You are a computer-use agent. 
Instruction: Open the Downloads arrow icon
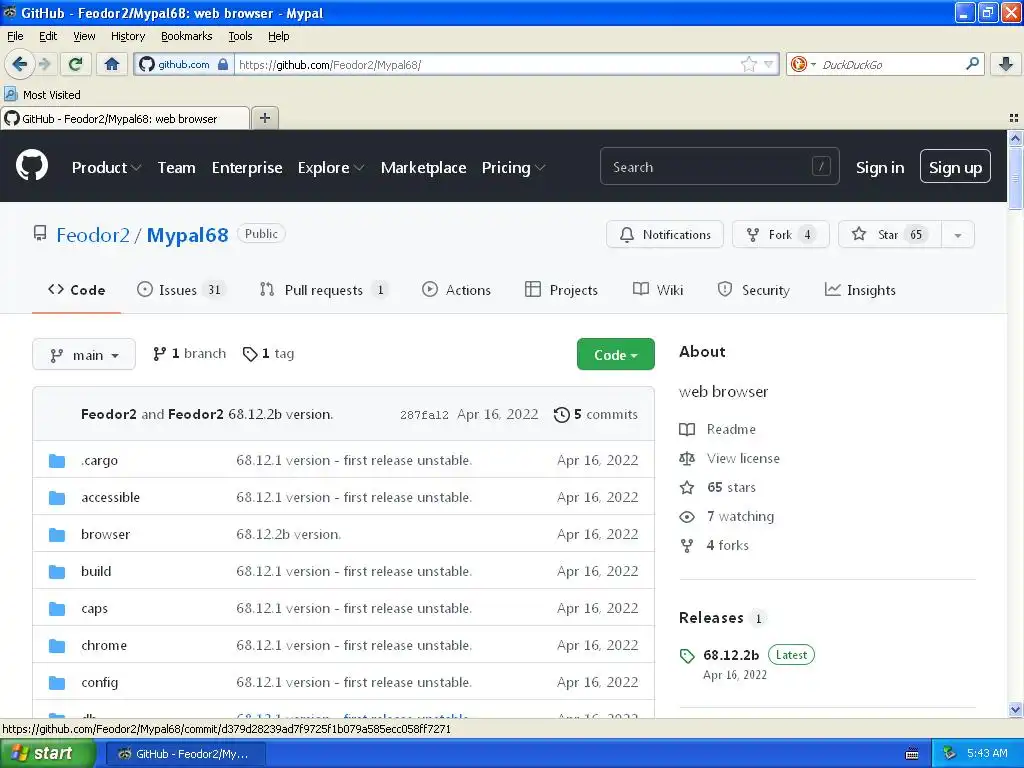click(x=1006, y=64)
